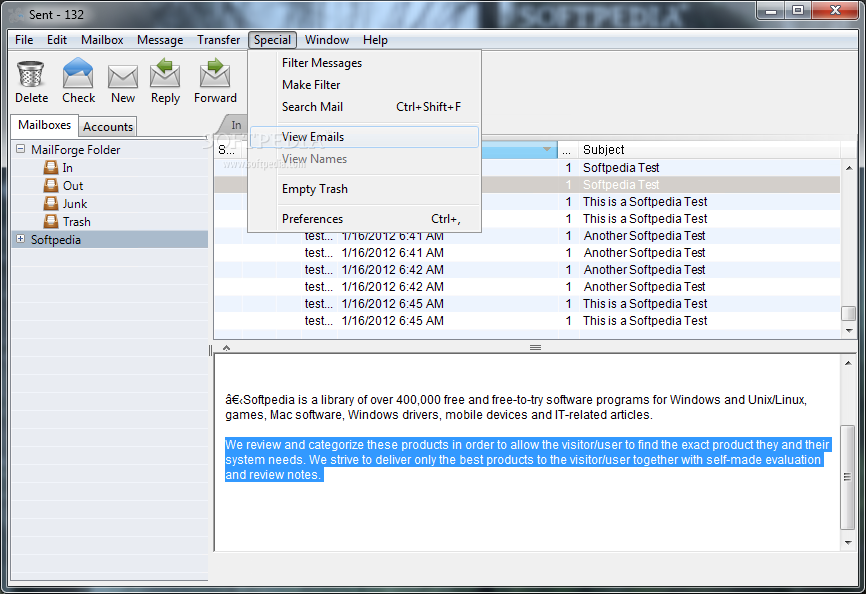Image resolution: width=866 pixels, height=594 pixels.
Task: Click the preview pane scrollbar thumb
Action: 847,477
